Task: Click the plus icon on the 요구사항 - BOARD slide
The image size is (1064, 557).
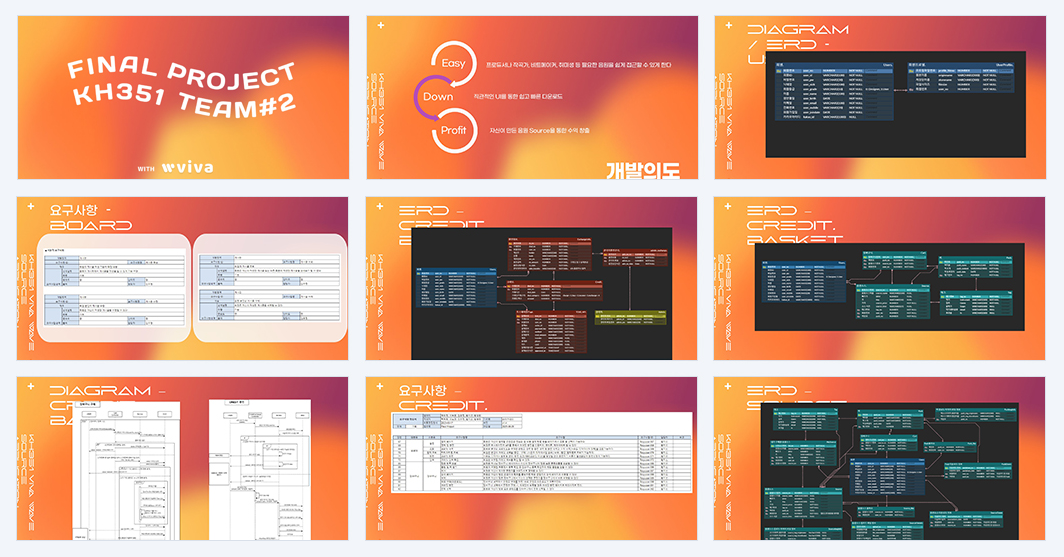Action: tap(31, 206)
